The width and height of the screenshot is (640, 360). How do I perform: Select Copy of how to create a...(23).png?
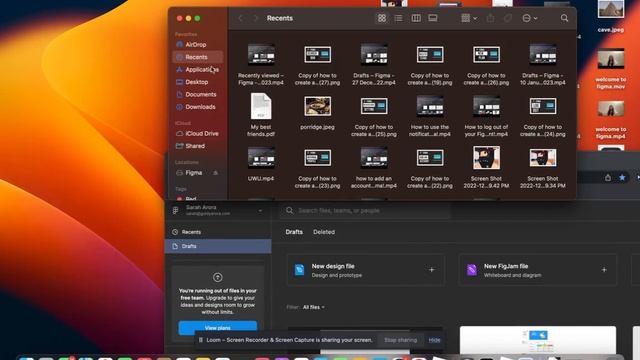[318, 168]
